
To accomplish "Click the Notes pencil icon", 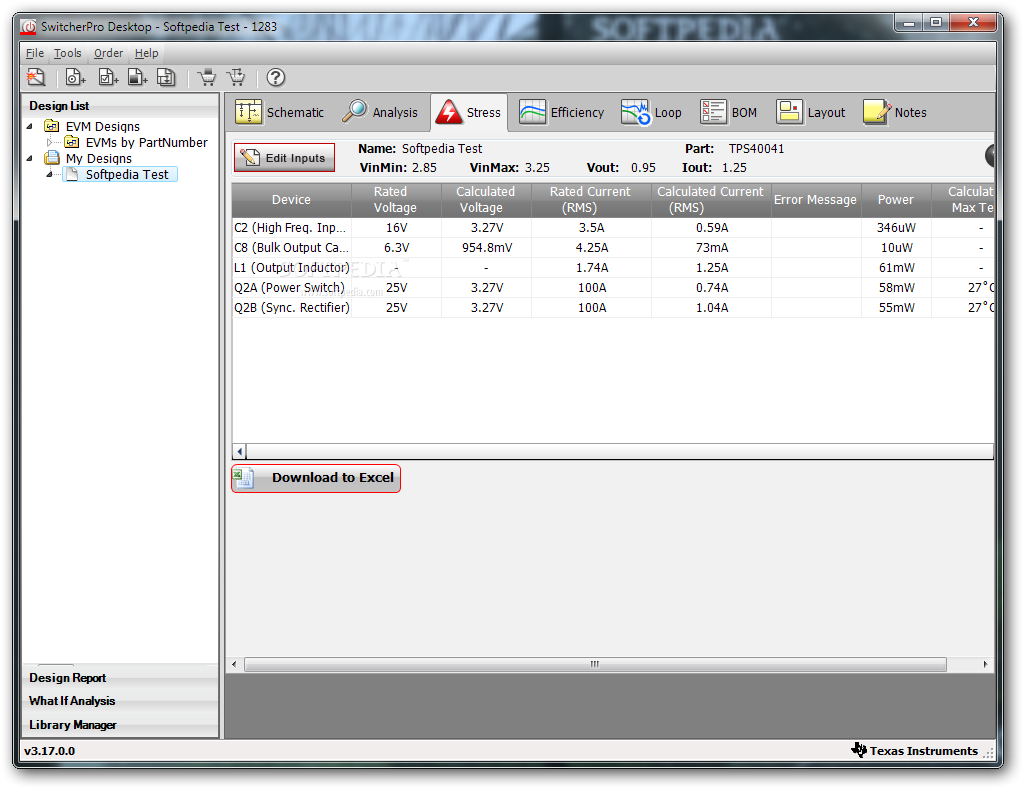I will click(x=876, y=112).
